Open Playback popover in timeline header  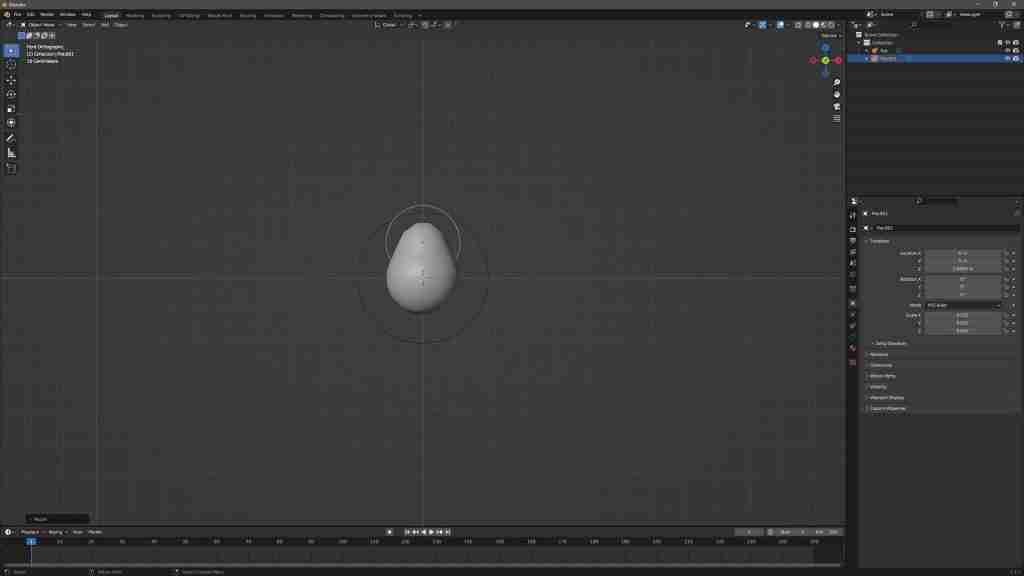(31, 532)
